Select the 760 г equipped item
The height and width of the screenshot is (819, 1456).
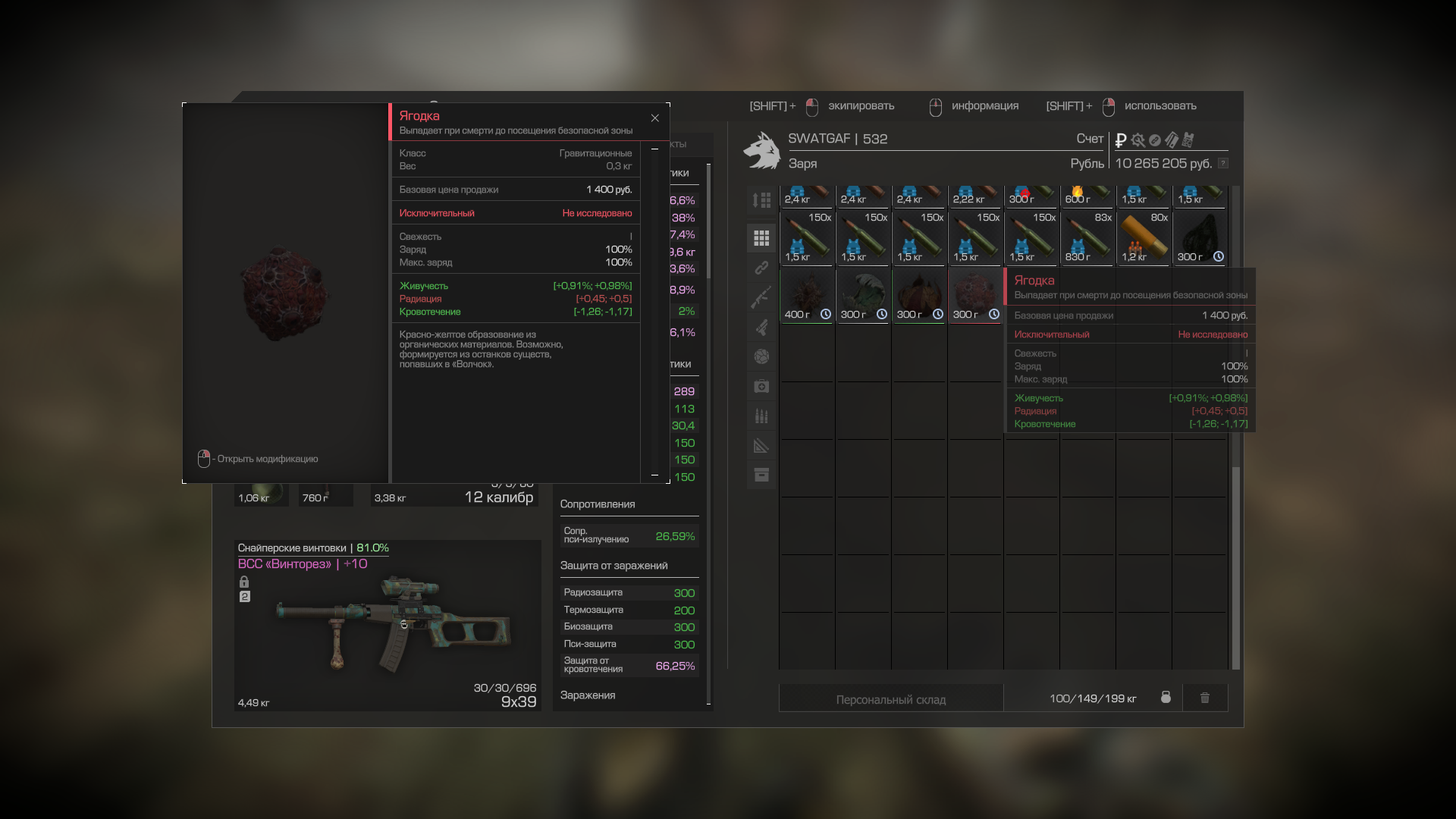coord(326,495)
